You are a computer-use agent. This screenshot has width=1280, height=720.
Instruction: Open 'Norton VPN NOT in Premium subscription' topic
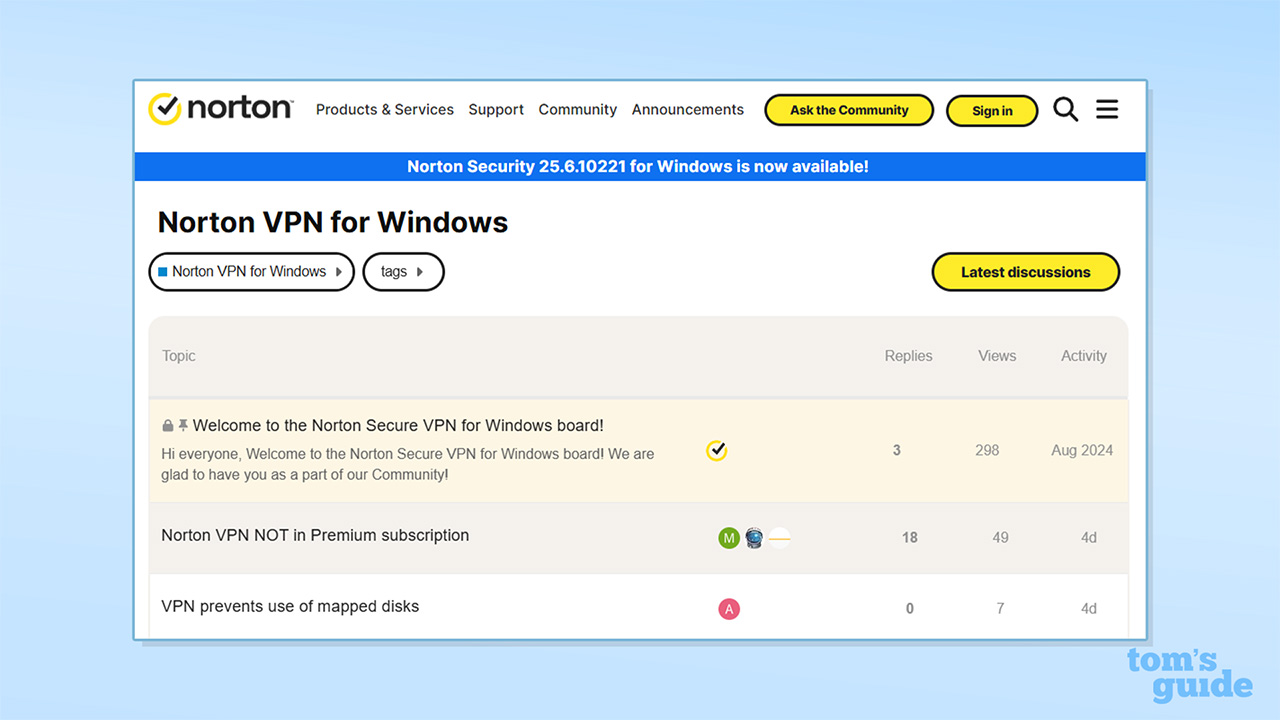[x=315, y=535]
